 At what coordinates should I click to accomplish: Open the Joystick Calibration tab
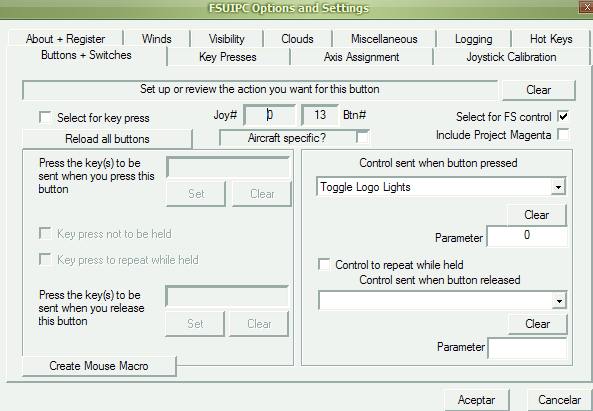click(511, 57)
